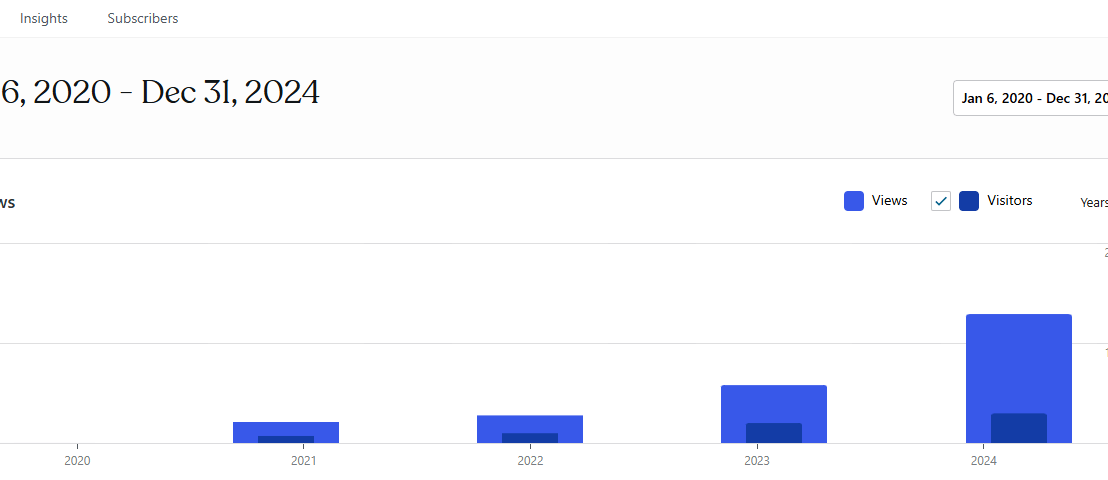Select the 2024 Visitors bar
This screenshot has height=480, width=1108.
1018,429
